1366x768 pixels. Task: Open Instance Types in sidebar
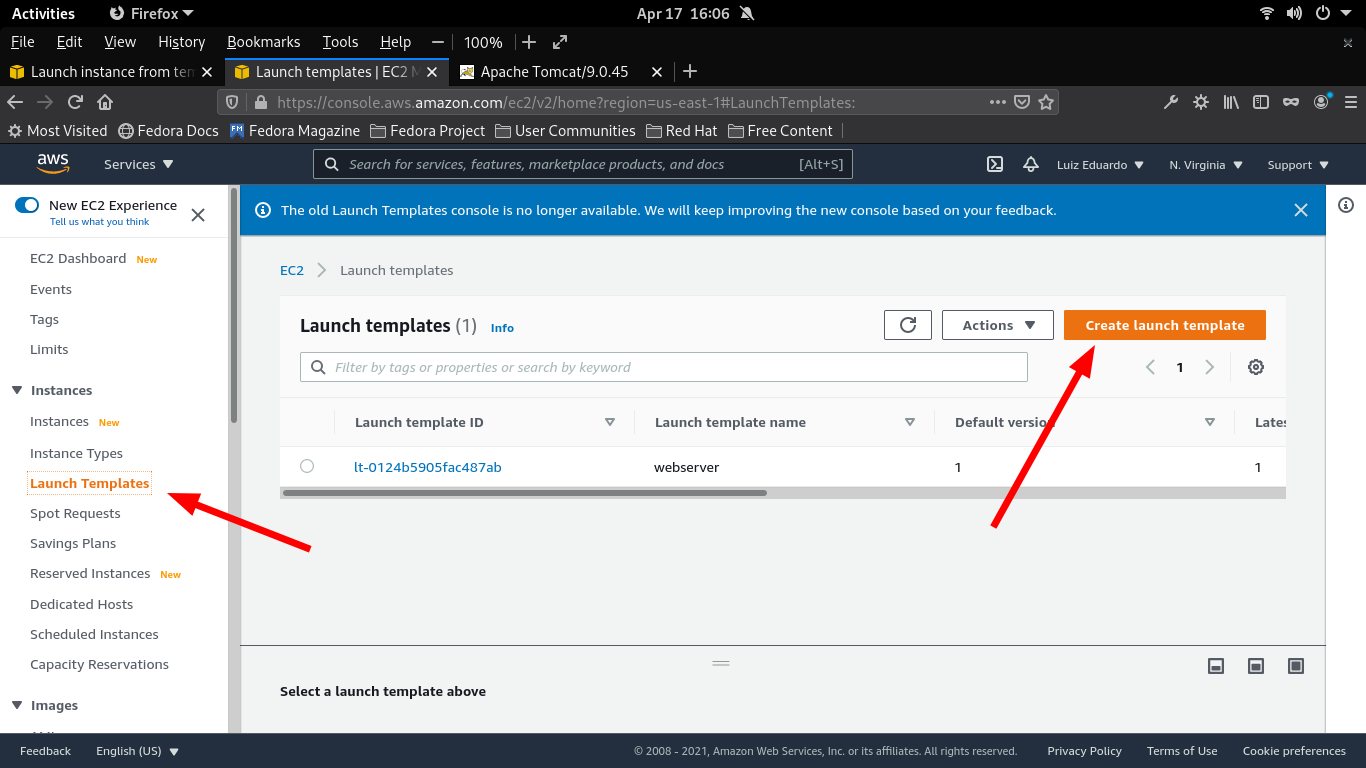[76, 453]
